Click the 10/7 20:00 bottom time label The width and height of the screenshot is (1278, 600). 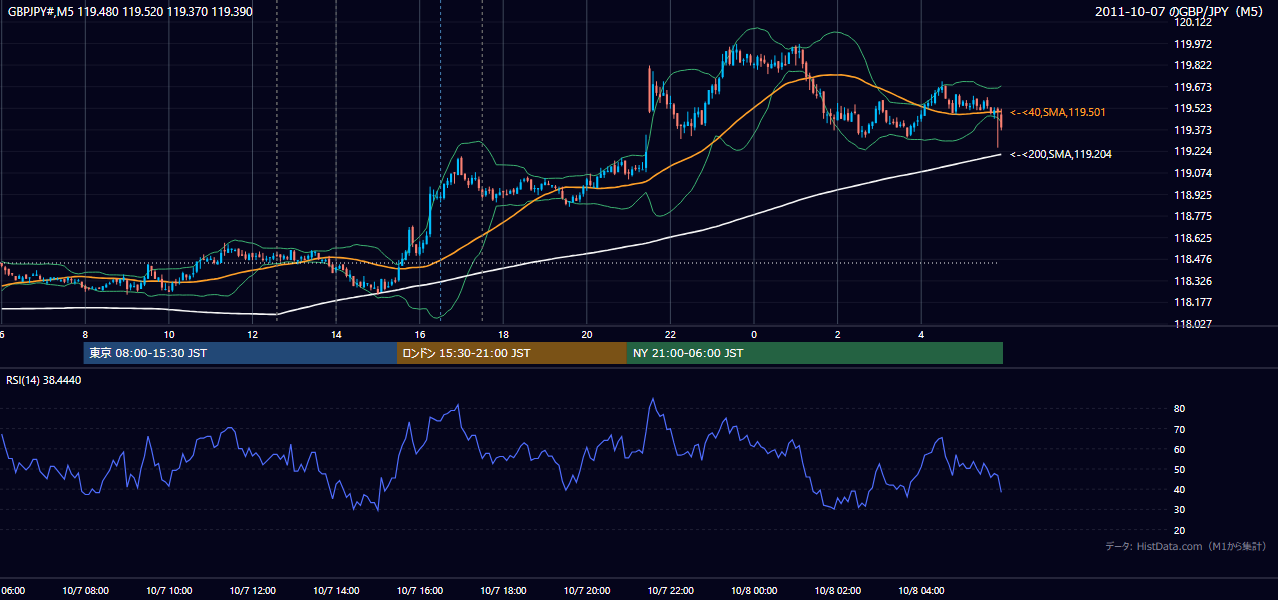coord(586,591)
